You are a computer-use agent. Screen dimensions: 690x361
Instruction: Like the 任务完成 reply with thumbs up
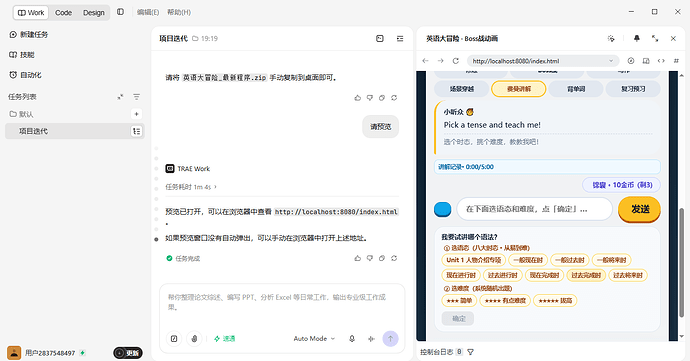coord(357,258)
